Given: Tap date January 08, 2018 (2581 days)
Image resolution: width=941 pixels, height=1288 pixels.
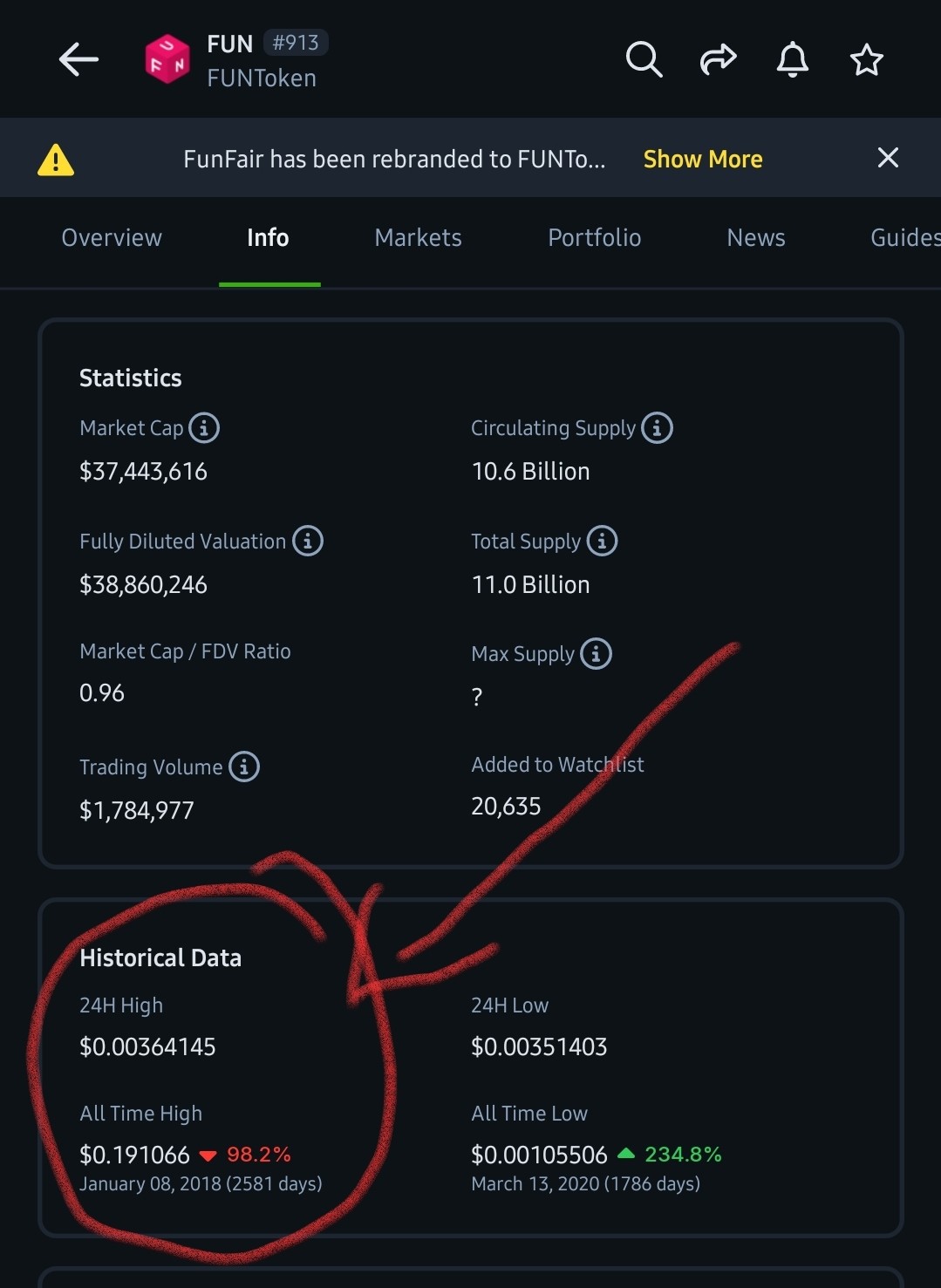Looking at the screenshot, I should [201, 1184].
